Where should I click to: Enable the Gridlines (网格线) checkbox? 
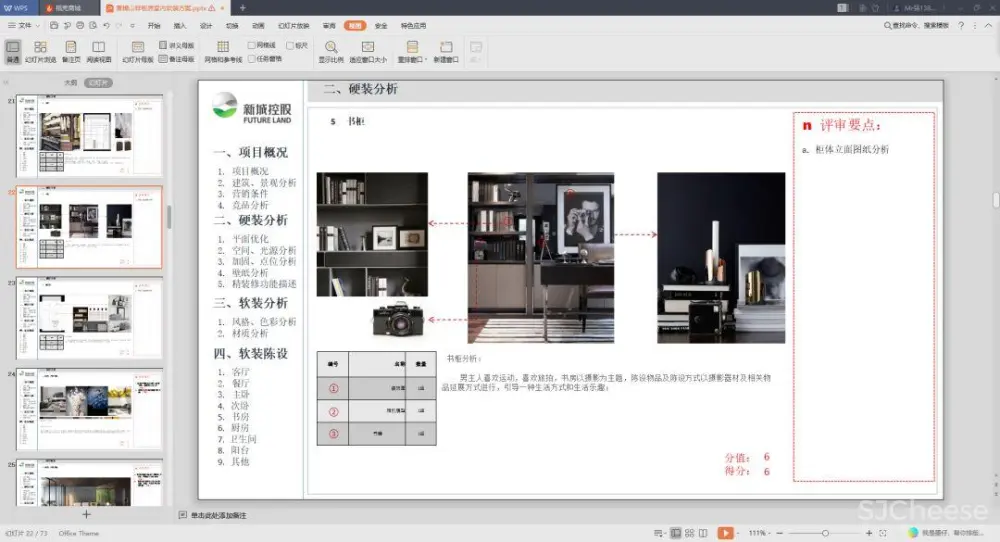tap(252, 45)
